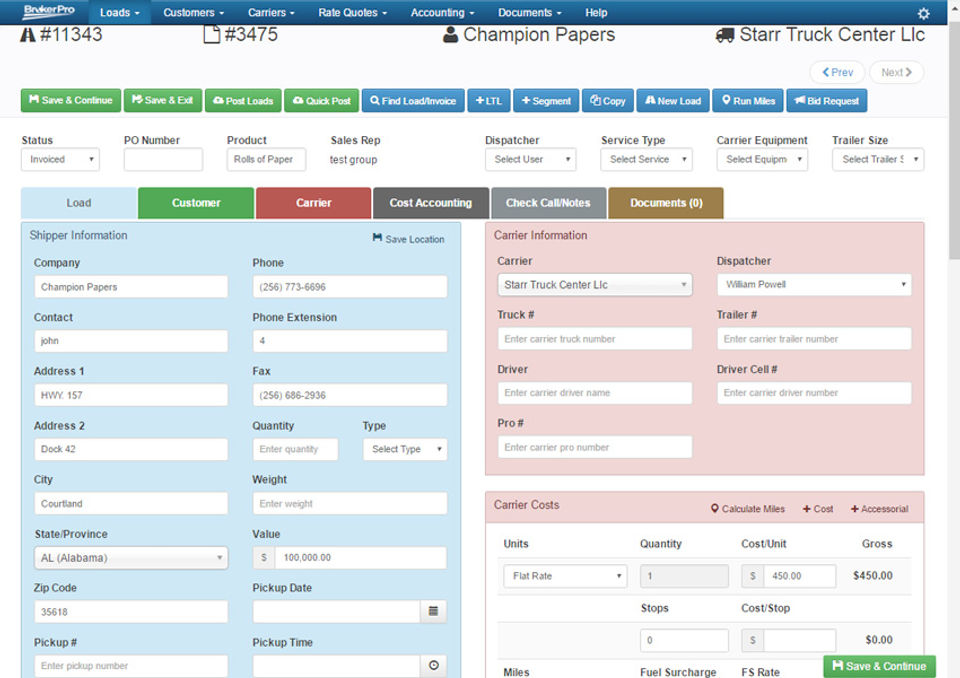960x678 pixels.
Task: Open the Carriers menu
Action: [271, 12]
